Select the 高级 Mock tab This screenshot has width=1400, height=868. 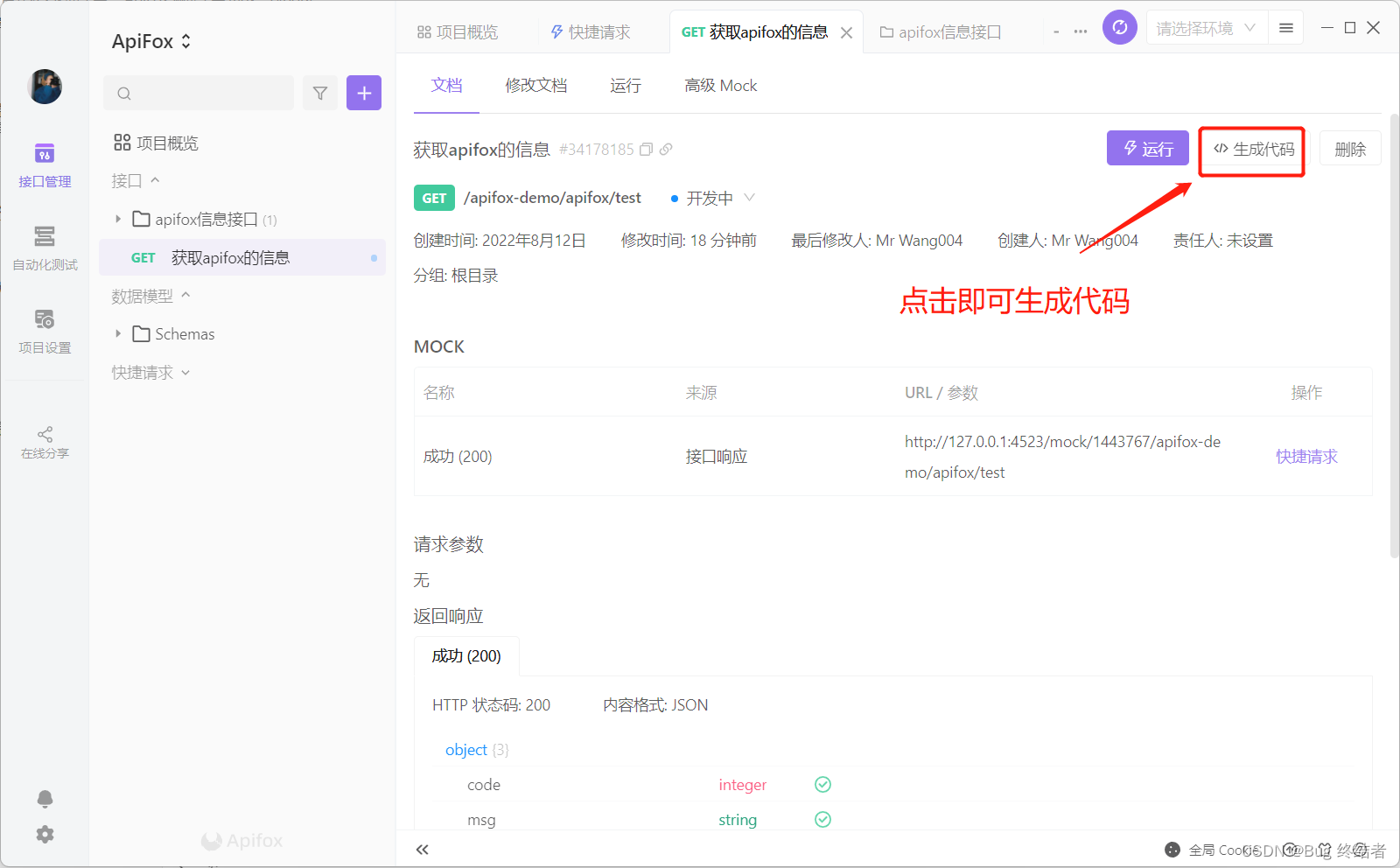pos(721,85)
